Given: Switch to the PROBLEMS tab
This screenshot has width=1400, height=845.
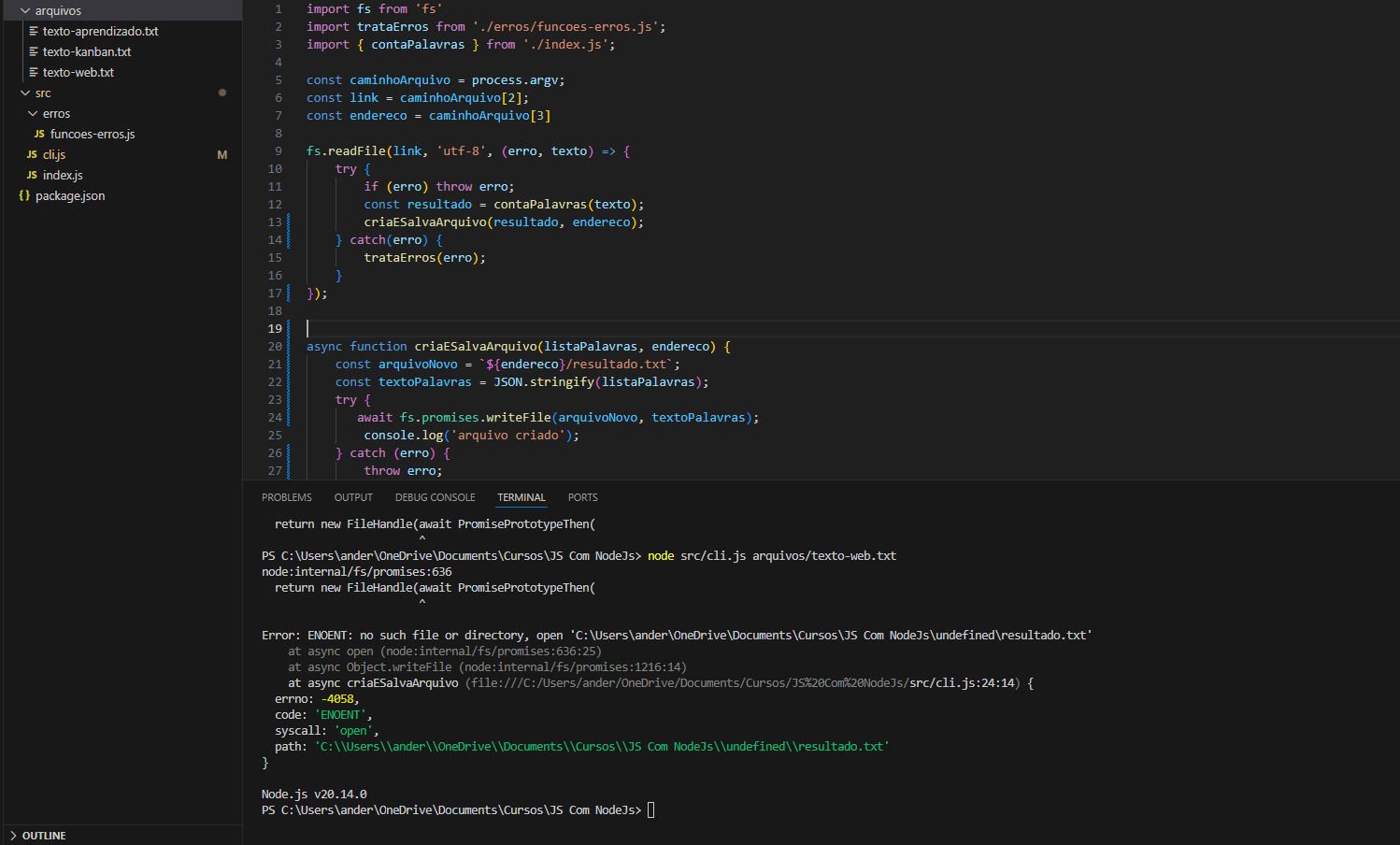Looking at the screenshot, I should (x=287, y=497).
